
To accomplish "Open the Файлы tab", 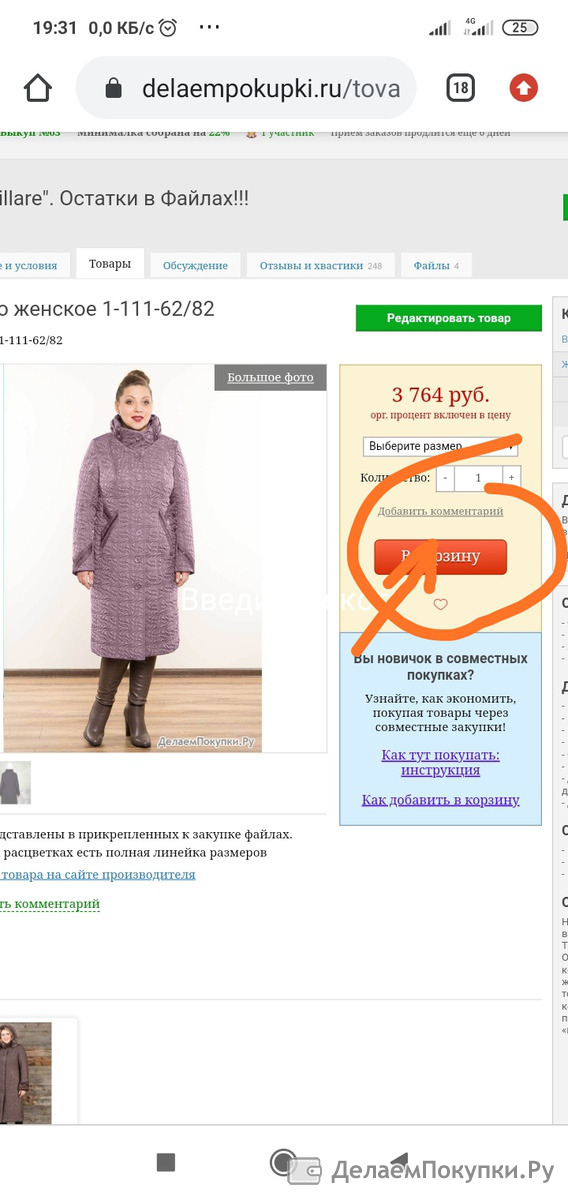I will [436, 265].
